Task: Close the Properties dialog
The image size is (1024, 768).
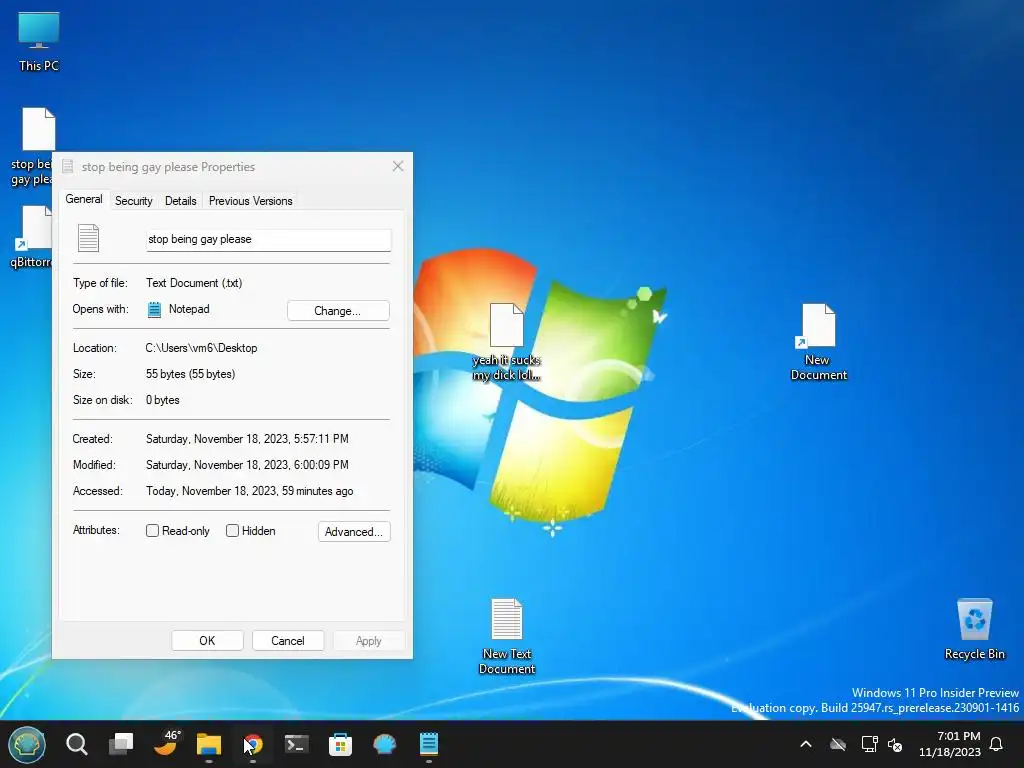Action: click(x=398, y=167)
